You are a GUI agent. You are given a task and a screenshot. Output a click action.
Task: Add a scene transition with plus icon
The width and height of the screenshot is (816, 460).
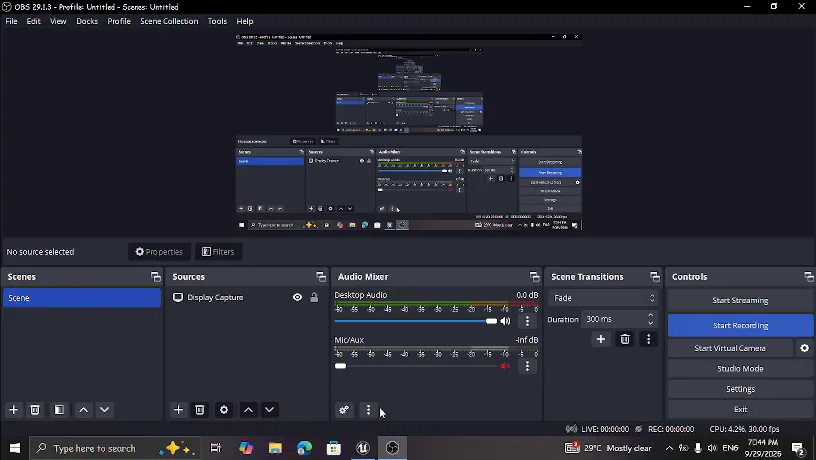click(601, 339)
